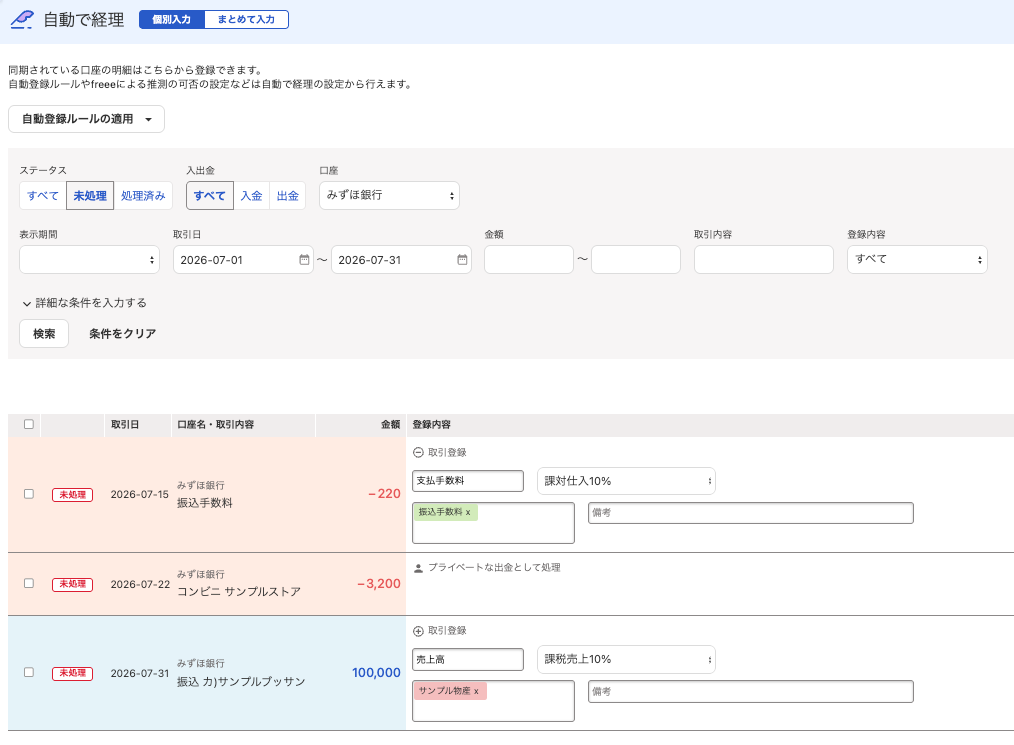The height and width of the screenshot is (745, 1014).
Task: Click 未処理 badge in 2026-07-15 row
Action: tap(72, 495)
